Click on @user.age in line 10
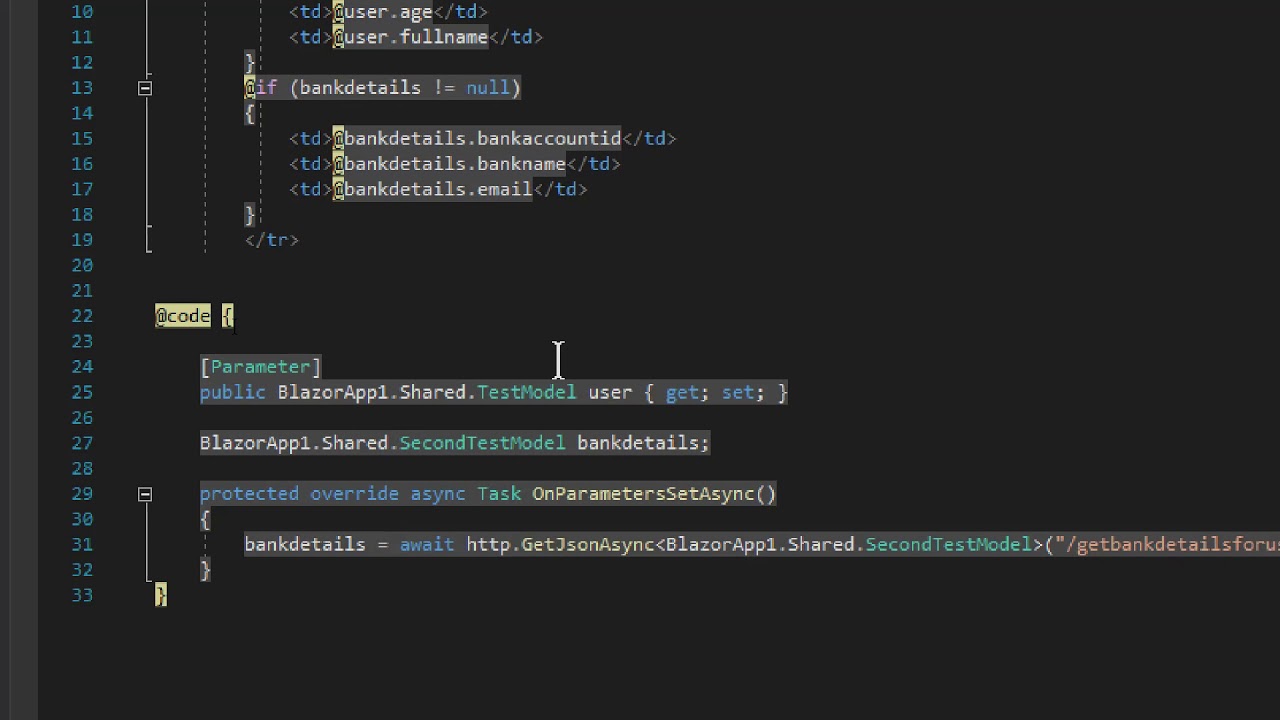This screenshot has width=1280, height=720. pos(383,12)
